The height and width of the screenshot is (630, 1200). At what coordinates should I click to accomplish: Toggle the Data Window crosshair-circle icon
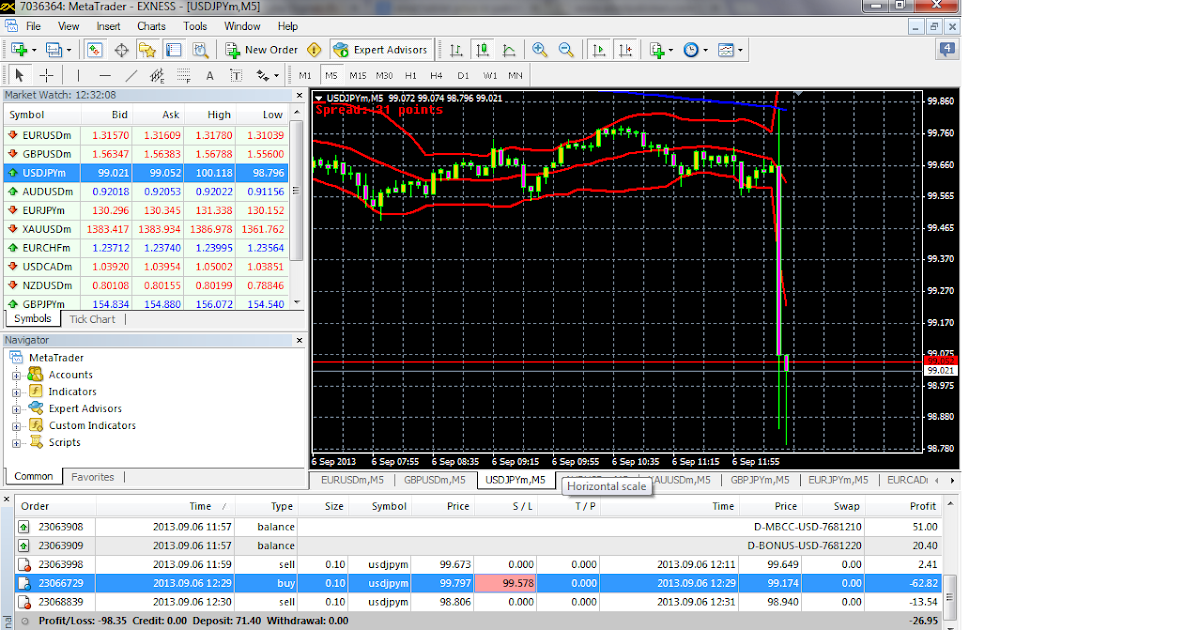[122, 49]
